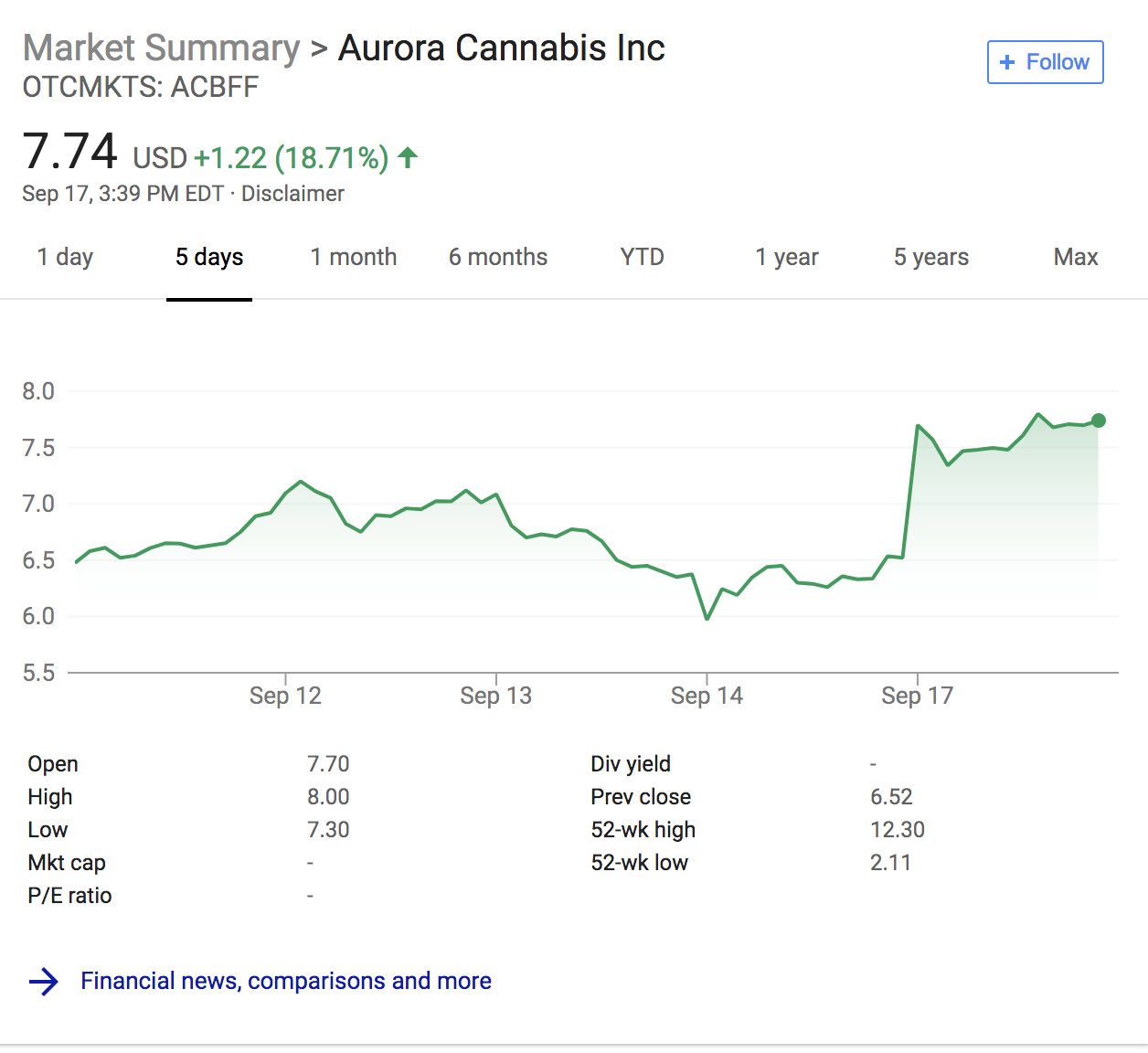
Task: Click the Market Summary breadcrumb
Action: tap(161, 48)
